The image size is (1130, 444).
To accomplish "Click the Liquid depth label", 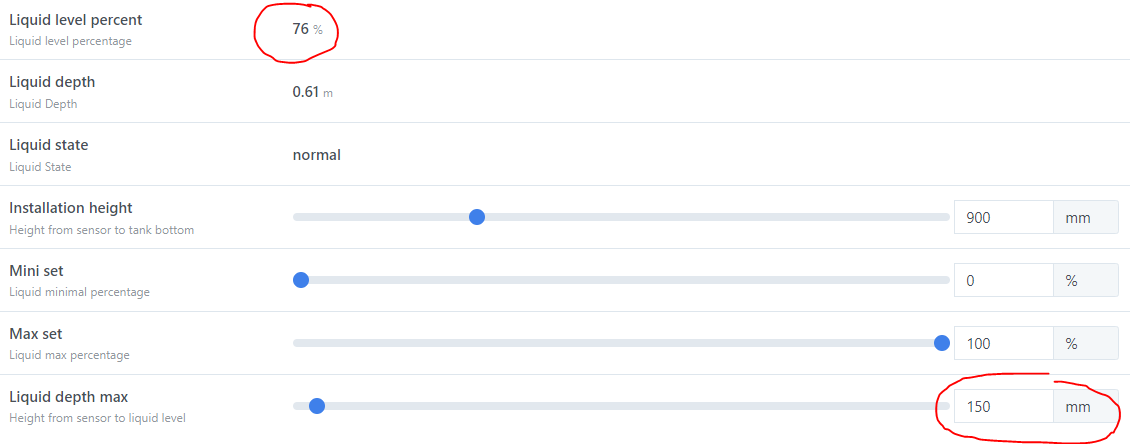I will [x=52, y=82].
